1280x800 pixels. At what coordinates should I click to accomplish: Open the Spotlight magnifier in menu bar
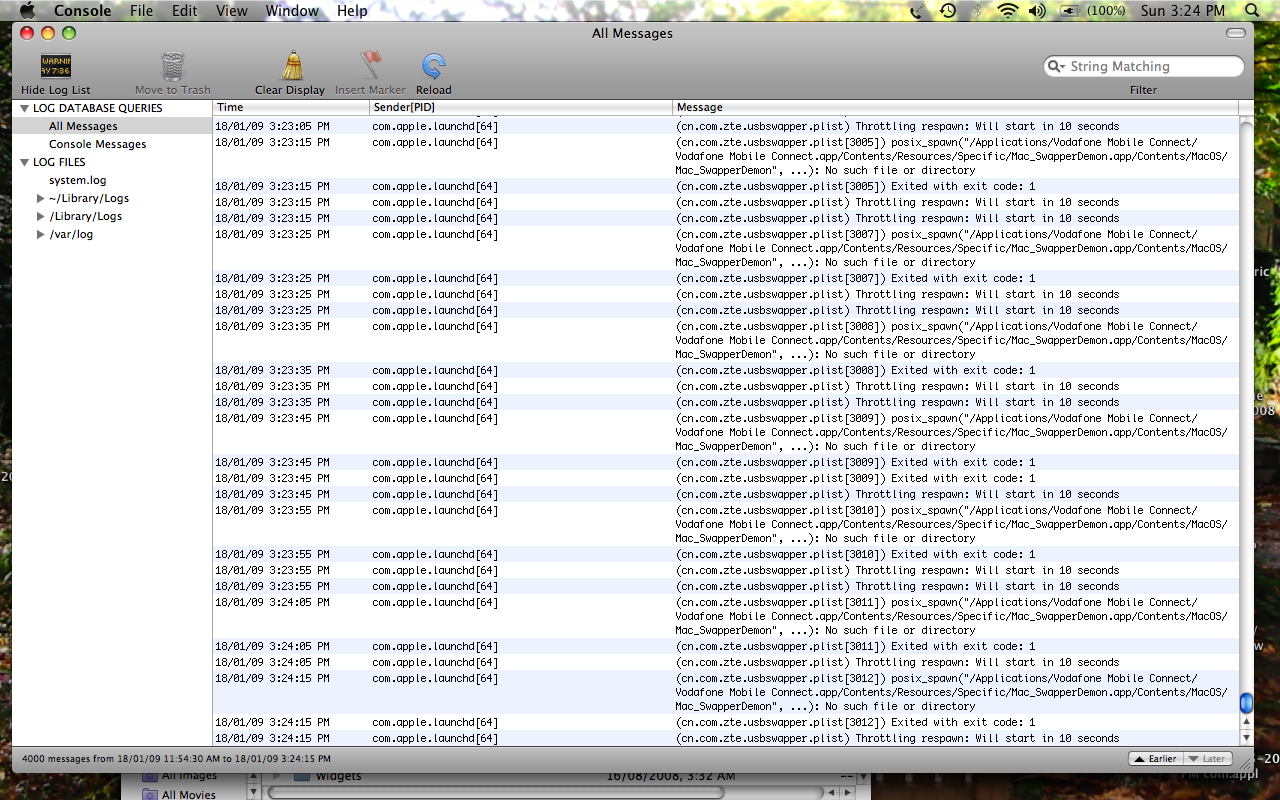1252,11
